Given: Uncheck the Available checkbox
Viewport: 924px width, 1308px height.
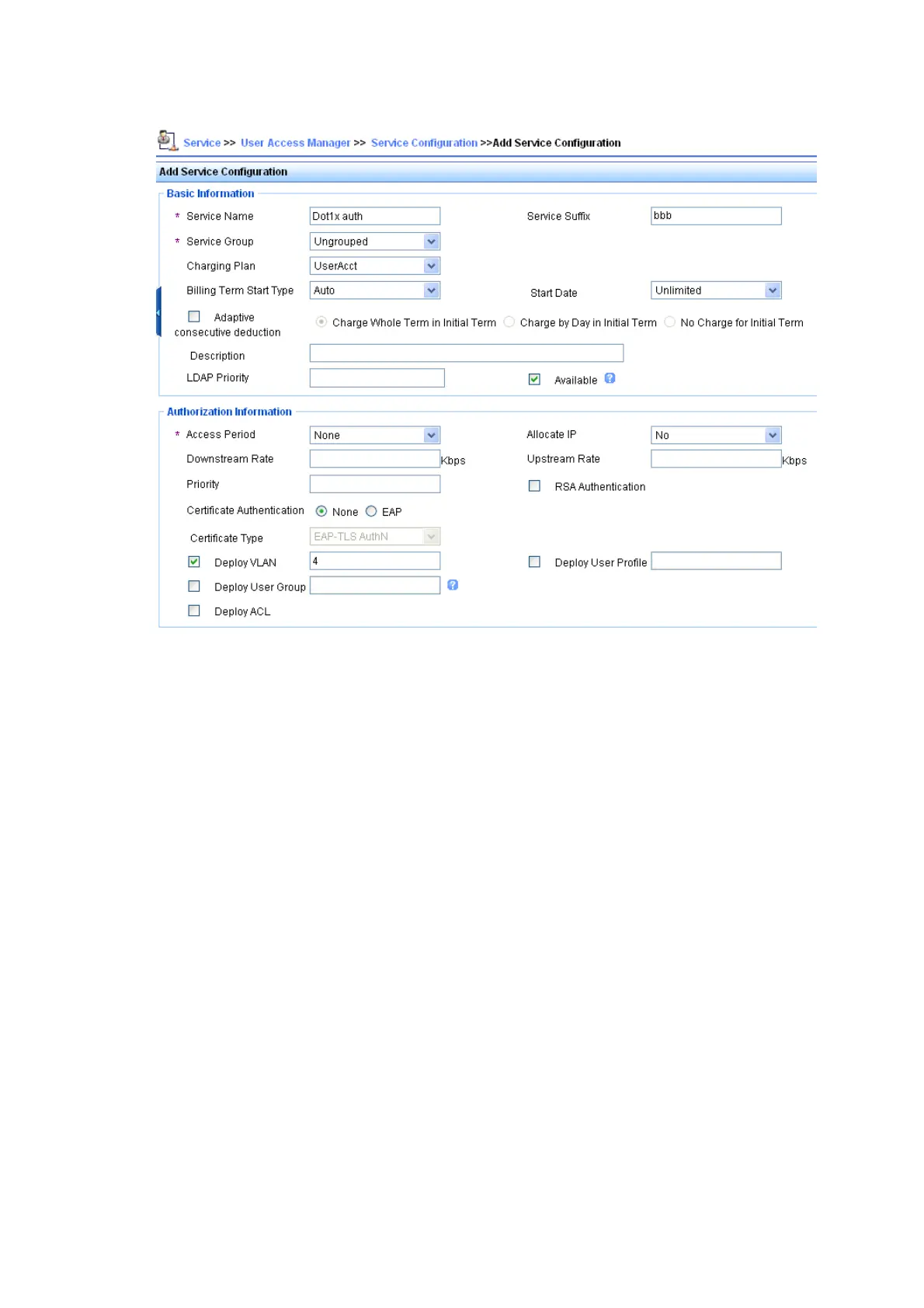Looking at the screenshot, I should pyautogui.click(x=534, y=379).
